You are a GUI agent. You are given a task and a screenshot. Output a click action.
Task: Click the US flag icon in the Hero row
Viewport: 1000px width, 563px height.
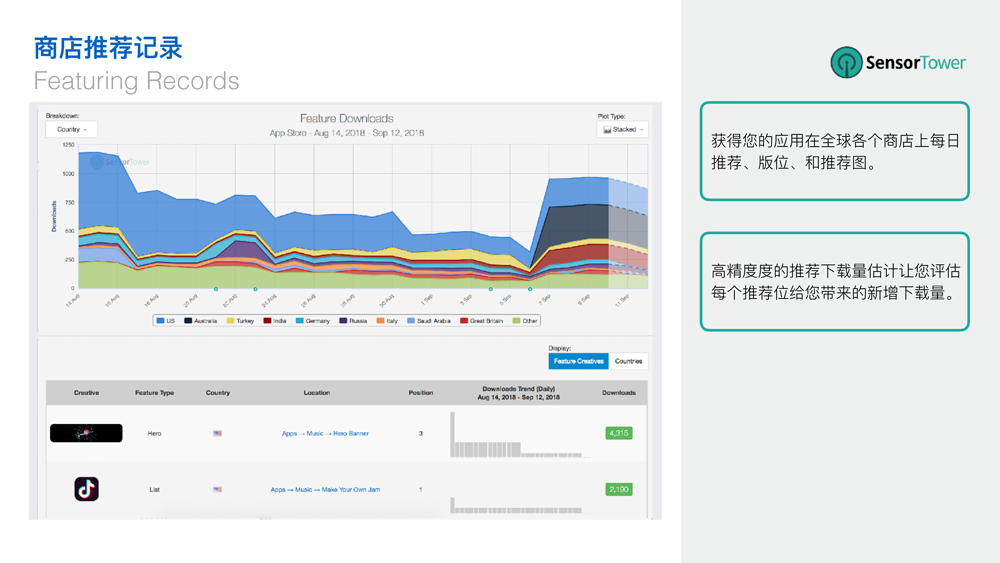(x=217, y=433)
